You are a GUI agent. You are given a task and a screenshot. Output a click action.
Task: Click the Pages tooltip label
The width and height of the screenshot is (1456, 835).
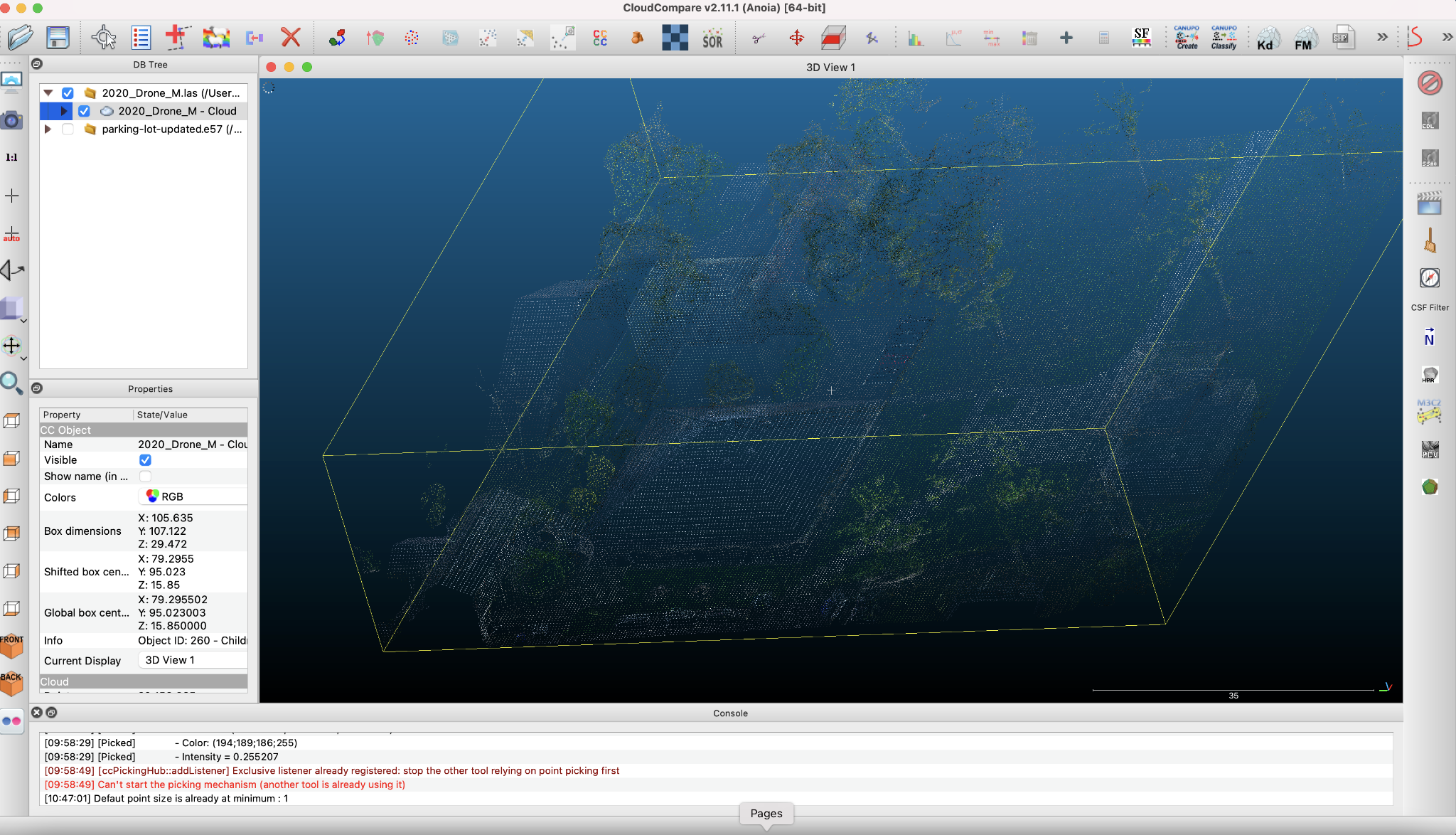766,813
